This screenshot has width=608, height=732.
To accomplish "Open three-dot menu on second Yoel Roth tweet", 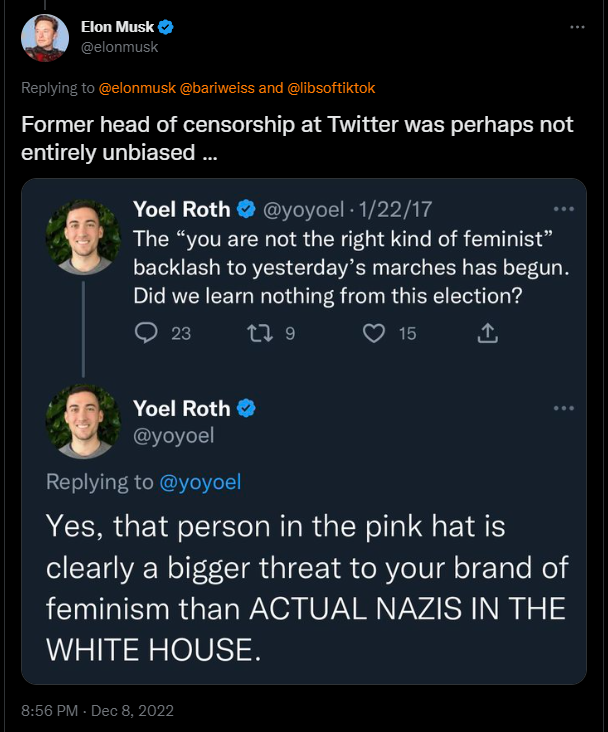I will (563, 408).
